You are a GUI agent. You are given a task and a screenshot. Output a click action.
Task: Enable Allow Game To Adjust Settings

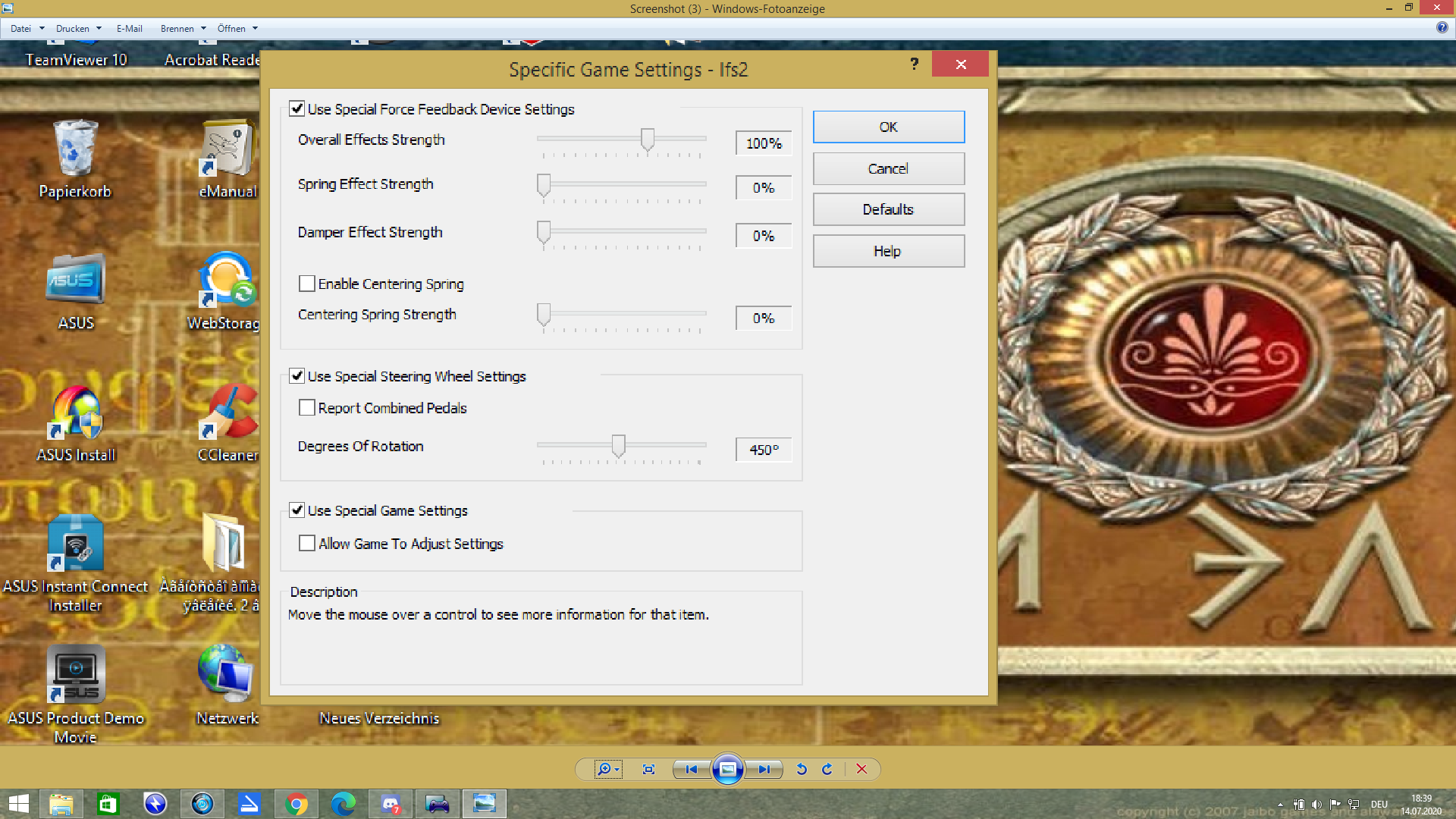coord(307,543)
